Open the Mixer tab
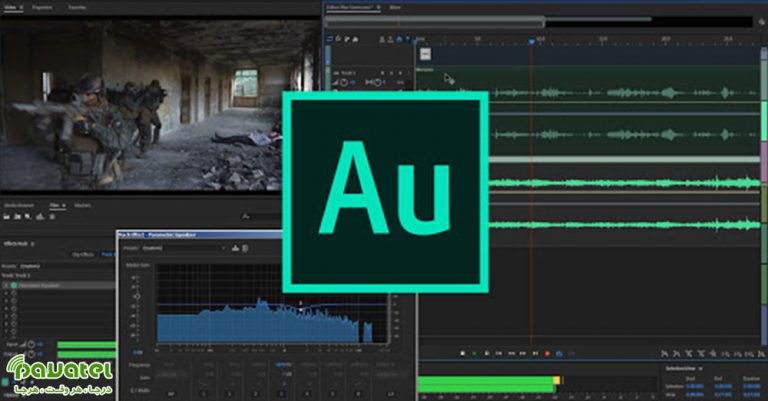Screen dimensions: 768x401 pyautogui.click(x=395, y=7)
